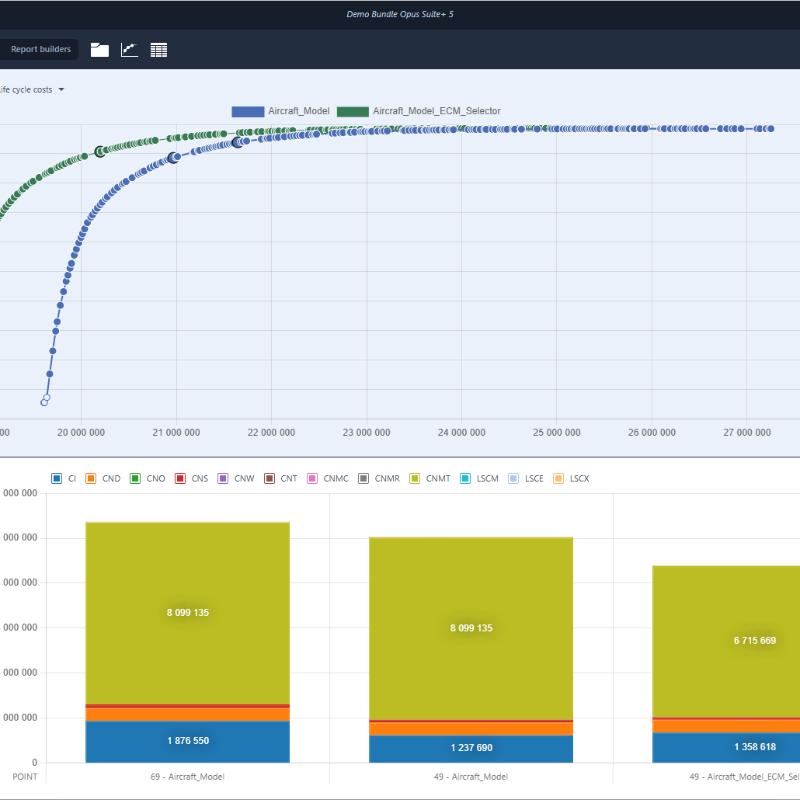The height and width of the screenshot is (800, 800).
Task: Toggle the LSCE legend item
Action: coord(527,479)
